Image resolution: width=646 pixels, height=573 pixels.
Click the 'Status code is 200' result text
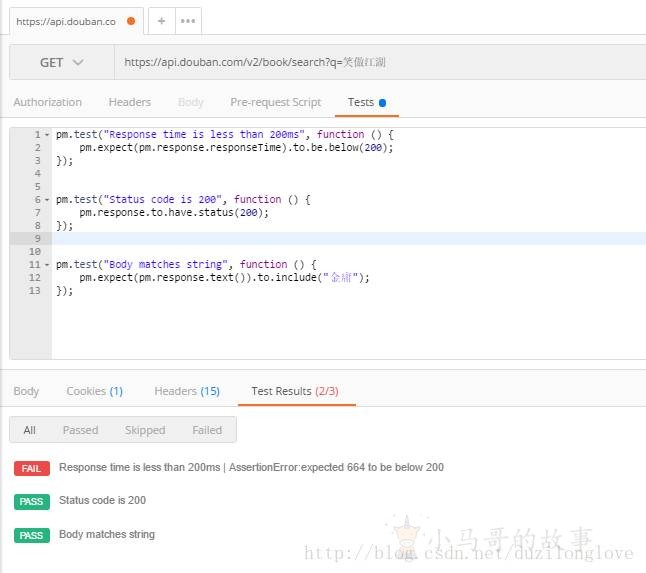pos(103,500)
